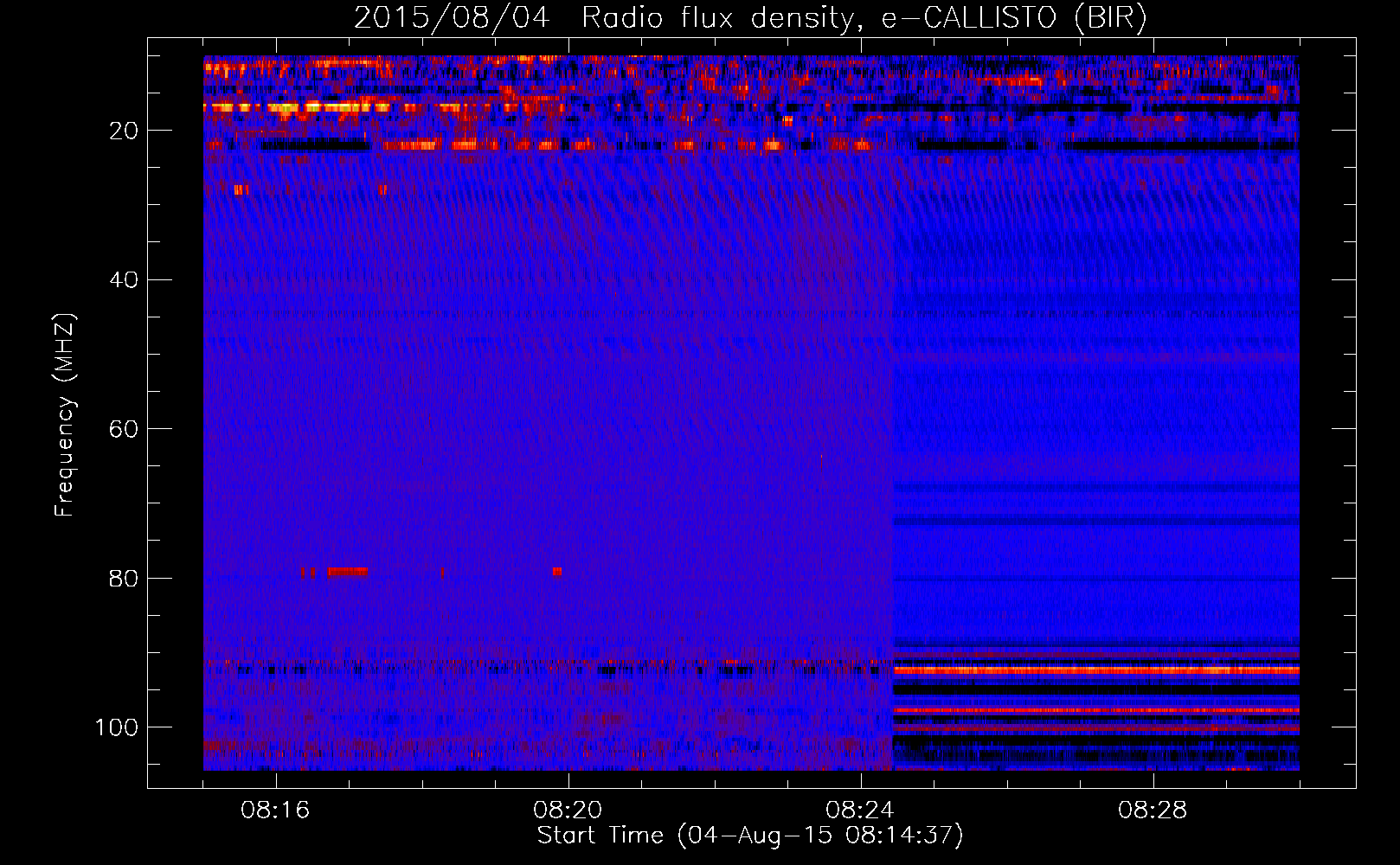Click the 'Start Time (04-Aug-15 08:14:37)' label
Screen dimensions: 1400x865
pyautogui.click(x=750, y=836)
